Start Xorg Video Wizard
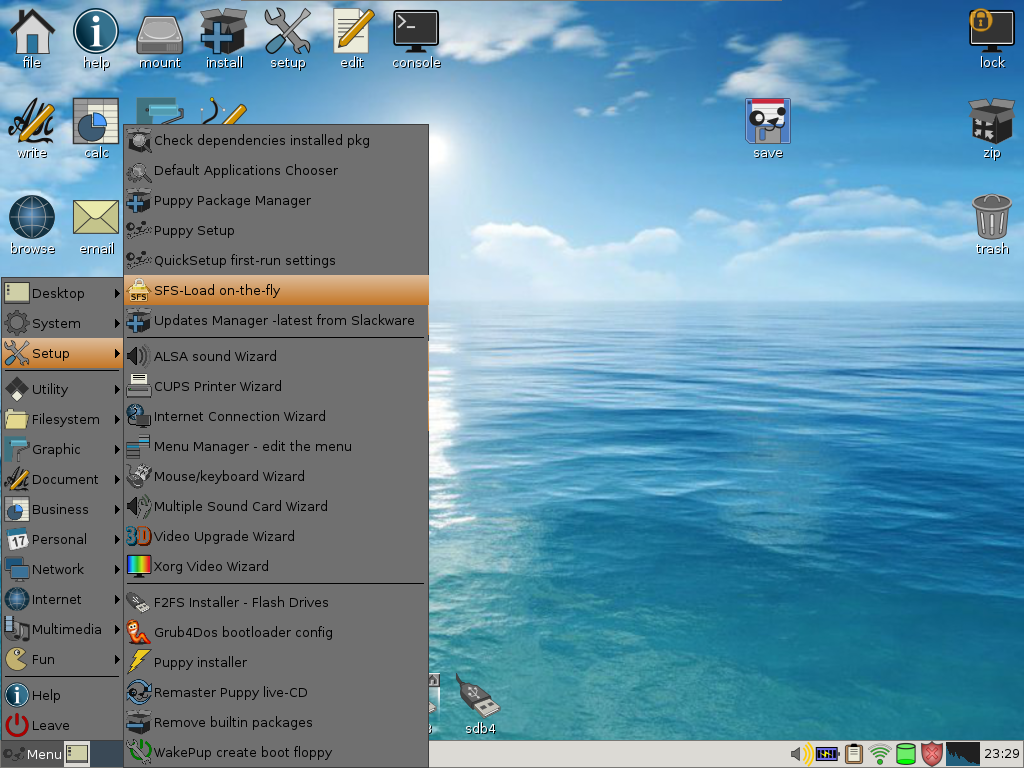 point(276,567)
